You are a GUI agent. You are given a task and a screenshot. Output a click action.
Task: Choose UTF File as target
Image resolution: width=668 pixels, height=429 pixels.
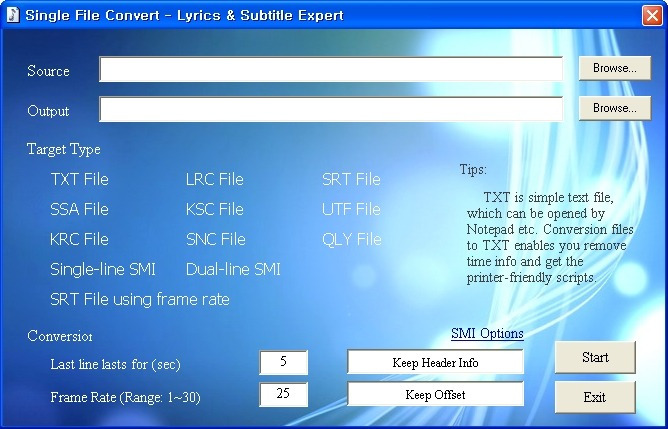351,209
